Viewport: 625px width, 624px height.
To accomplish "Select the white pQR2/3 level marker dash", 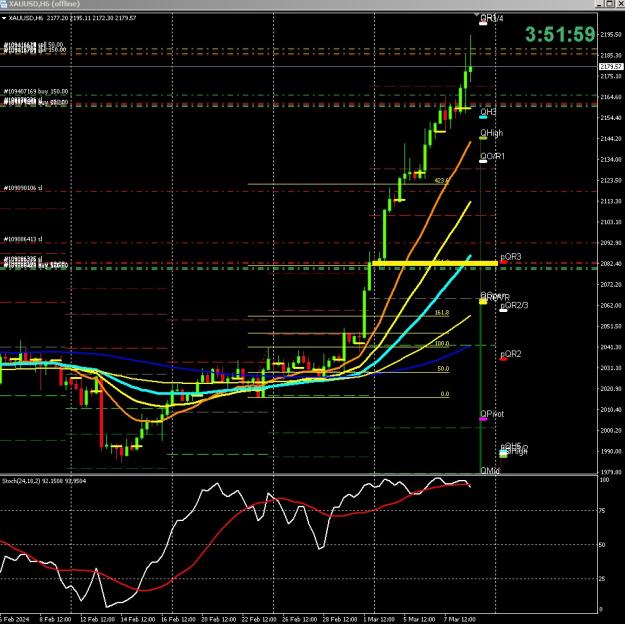I will coord(503,310).
